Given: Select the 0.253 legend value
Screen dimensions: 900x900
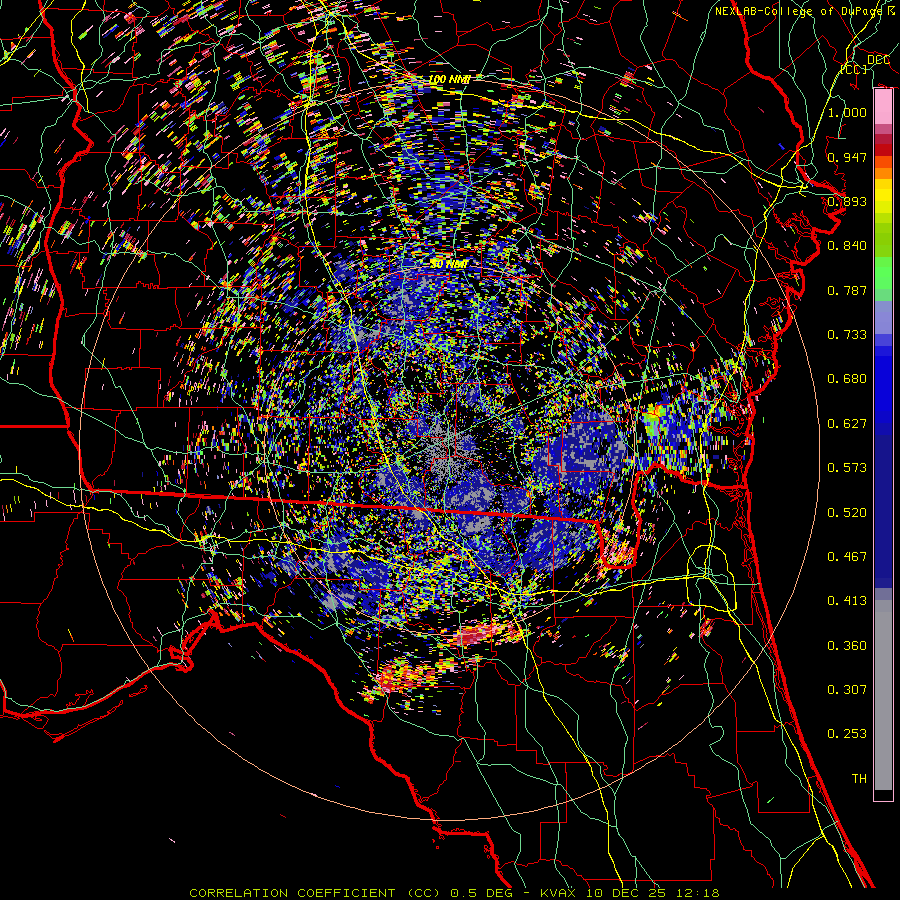Looking at the screenshot, I should point(847,734).
